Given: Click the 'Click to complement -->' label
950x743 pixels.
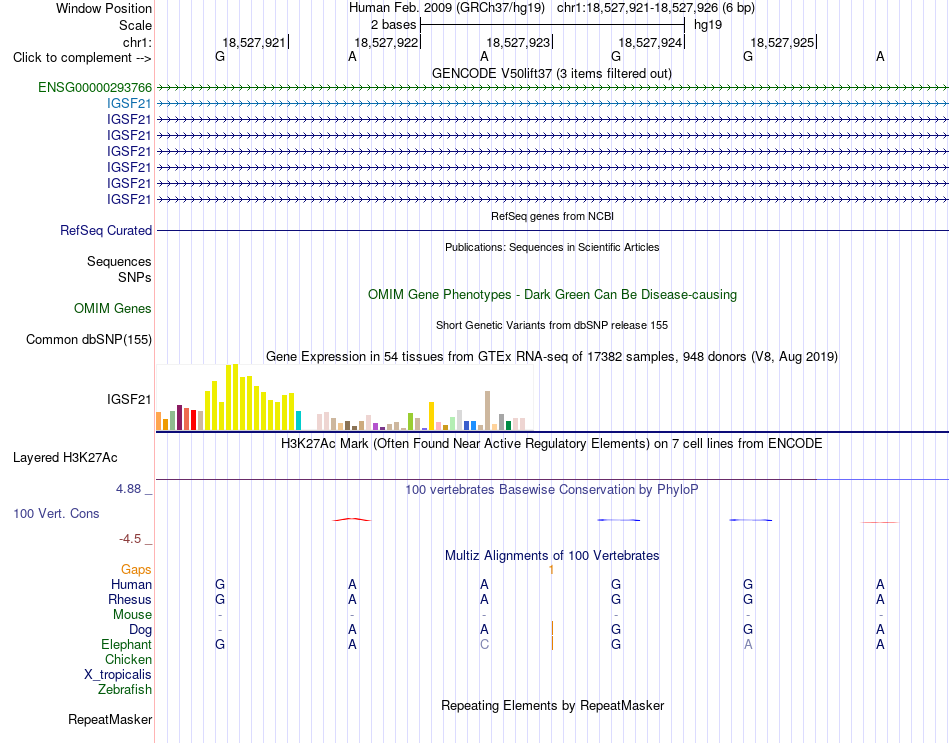Looking at the screenshot, I should pyautogui.click(x=82, y=58).
